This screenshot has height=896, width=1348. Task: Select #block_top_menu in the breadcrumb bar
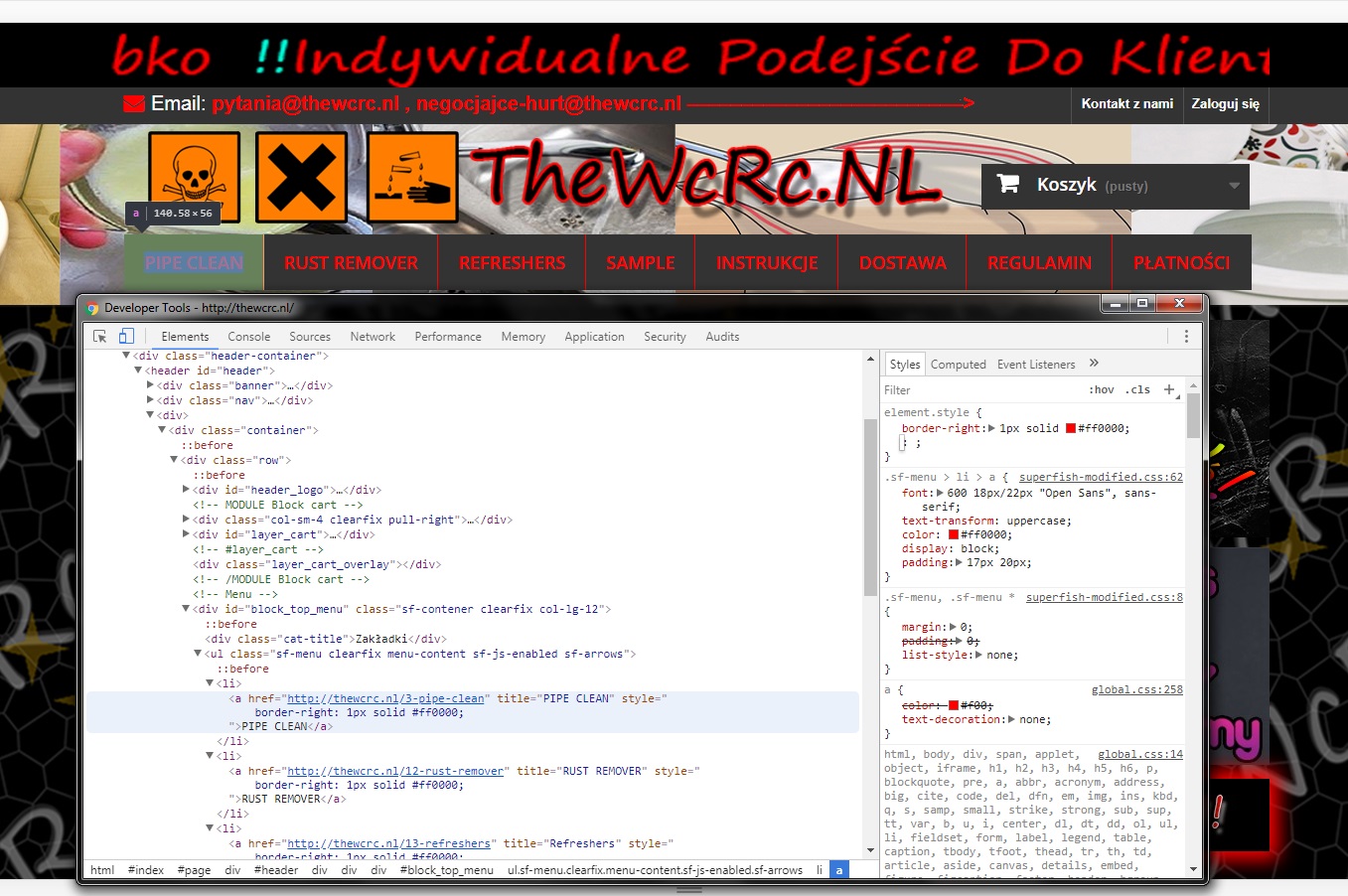[447, 870]
